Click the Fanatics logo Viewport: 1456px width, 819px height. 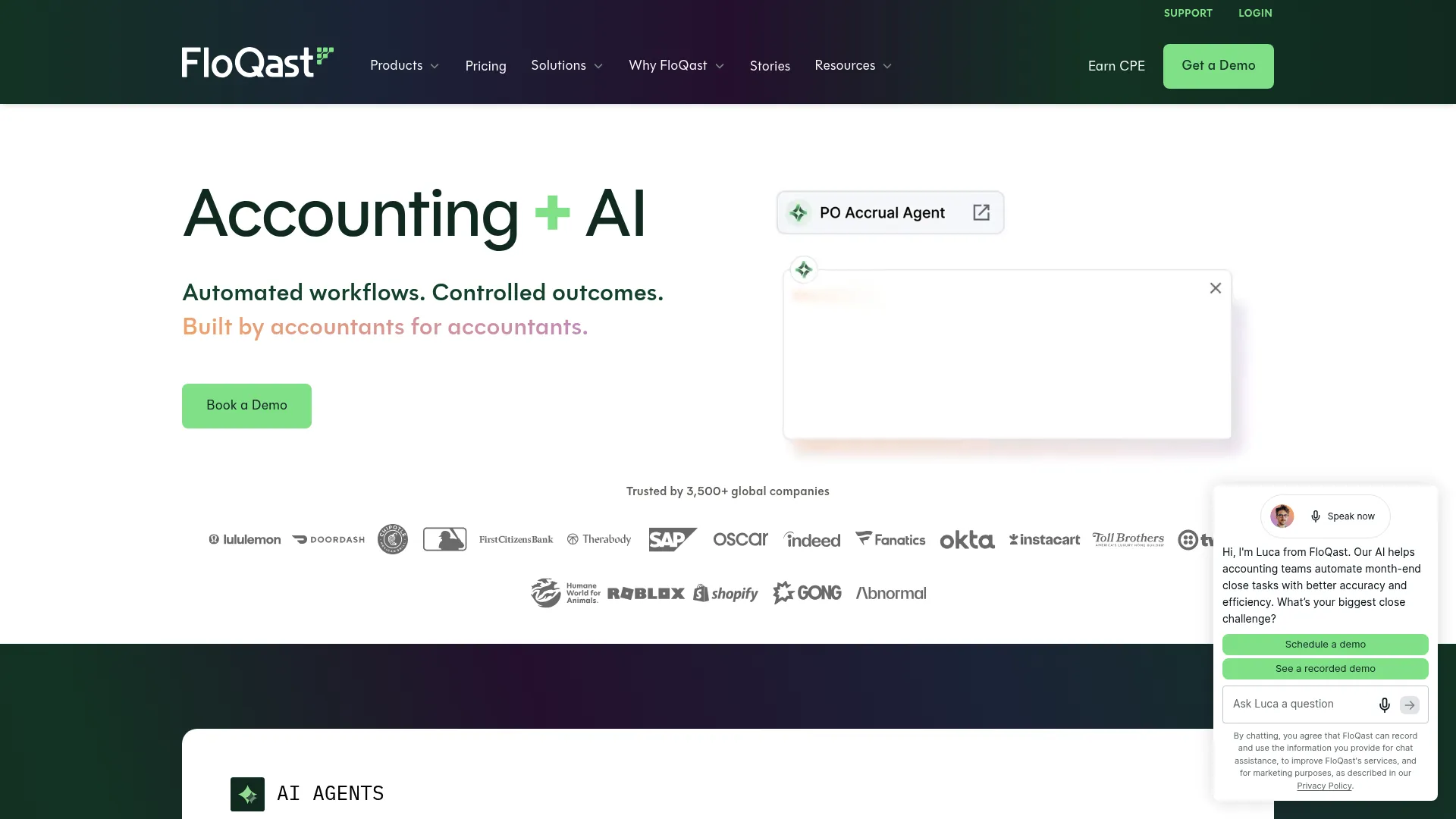pos(890,539)
